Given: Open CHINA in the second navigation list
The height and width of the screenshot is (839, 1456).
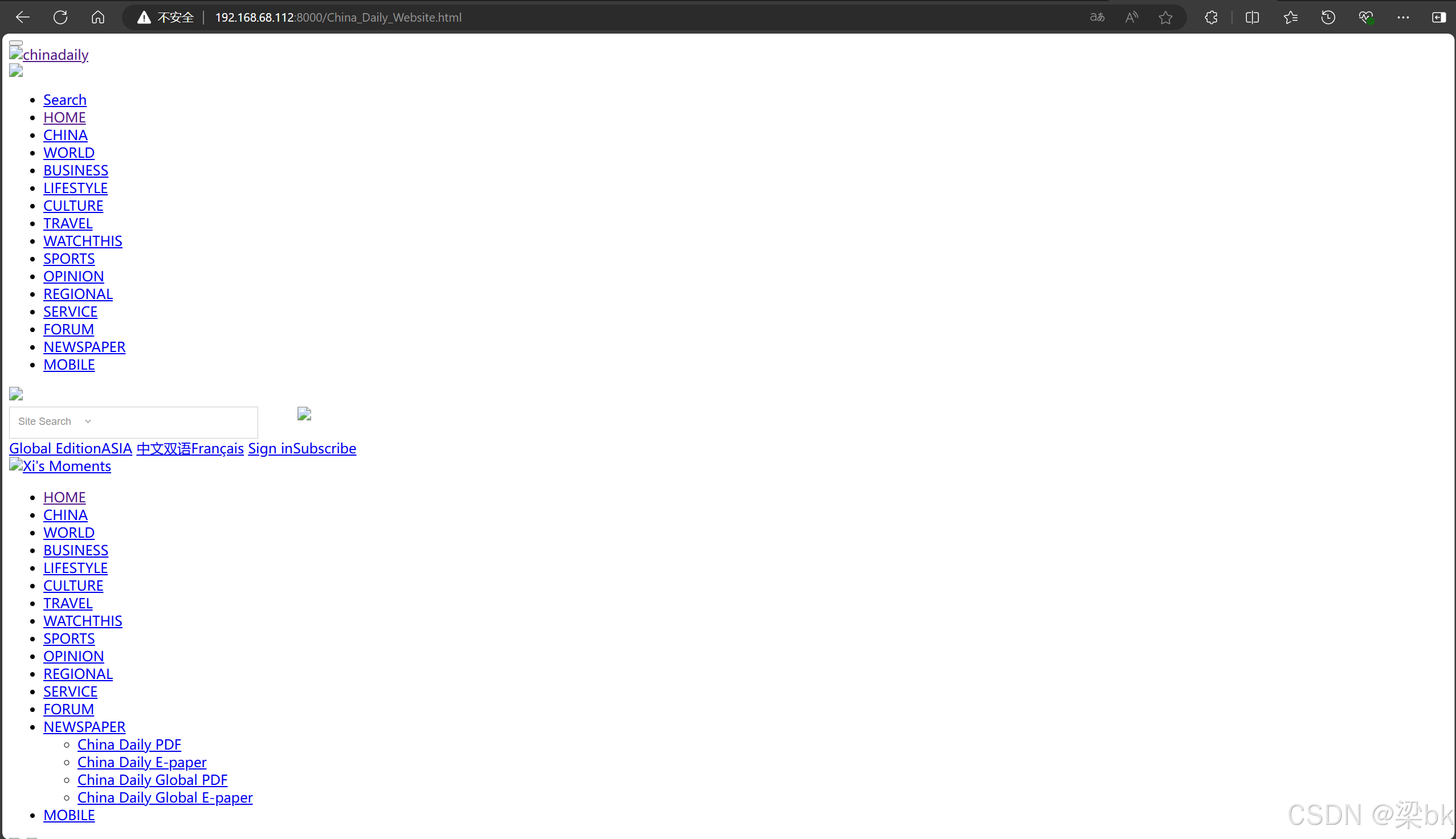Looking at the screenshot, I should click(65, 515).
